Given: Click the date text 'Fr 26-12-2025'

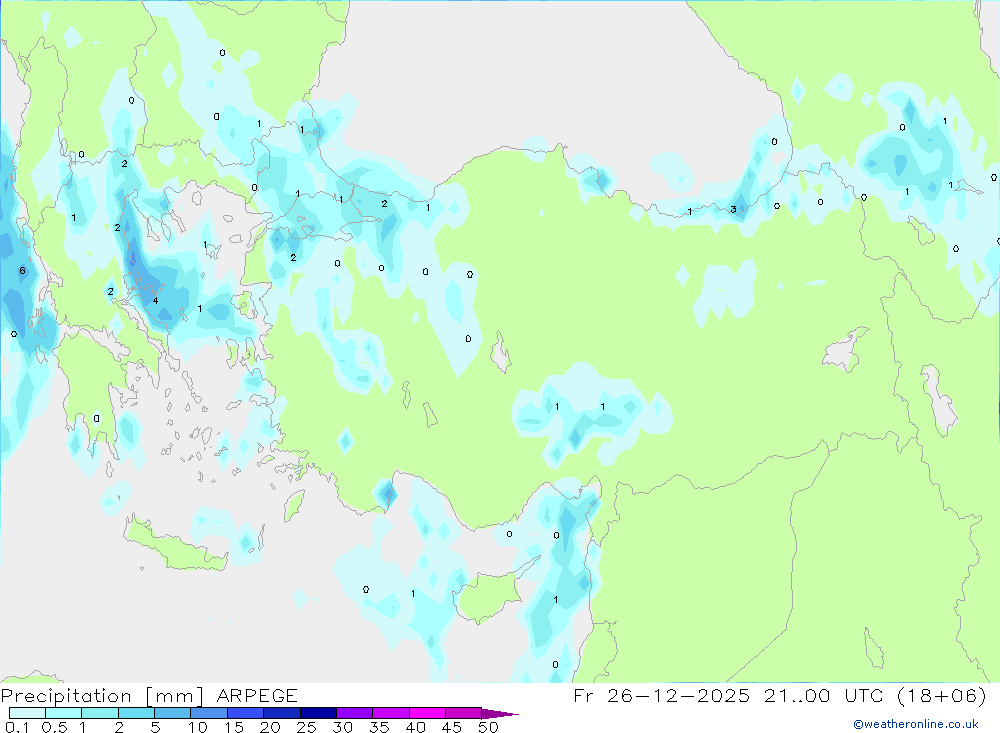Looking at the screenshot, I should point(661,695).
